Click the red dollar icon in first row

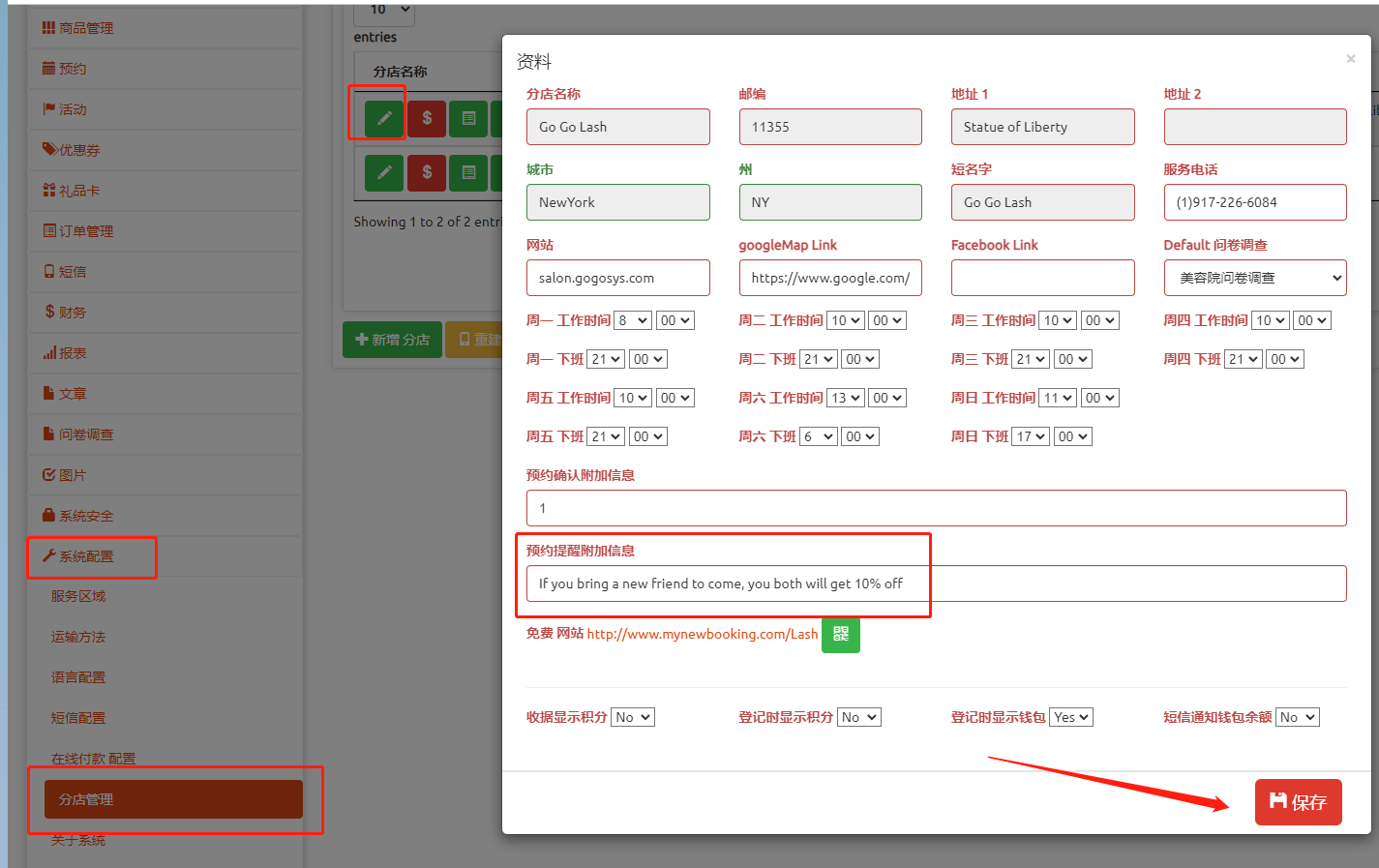[427, 118]
